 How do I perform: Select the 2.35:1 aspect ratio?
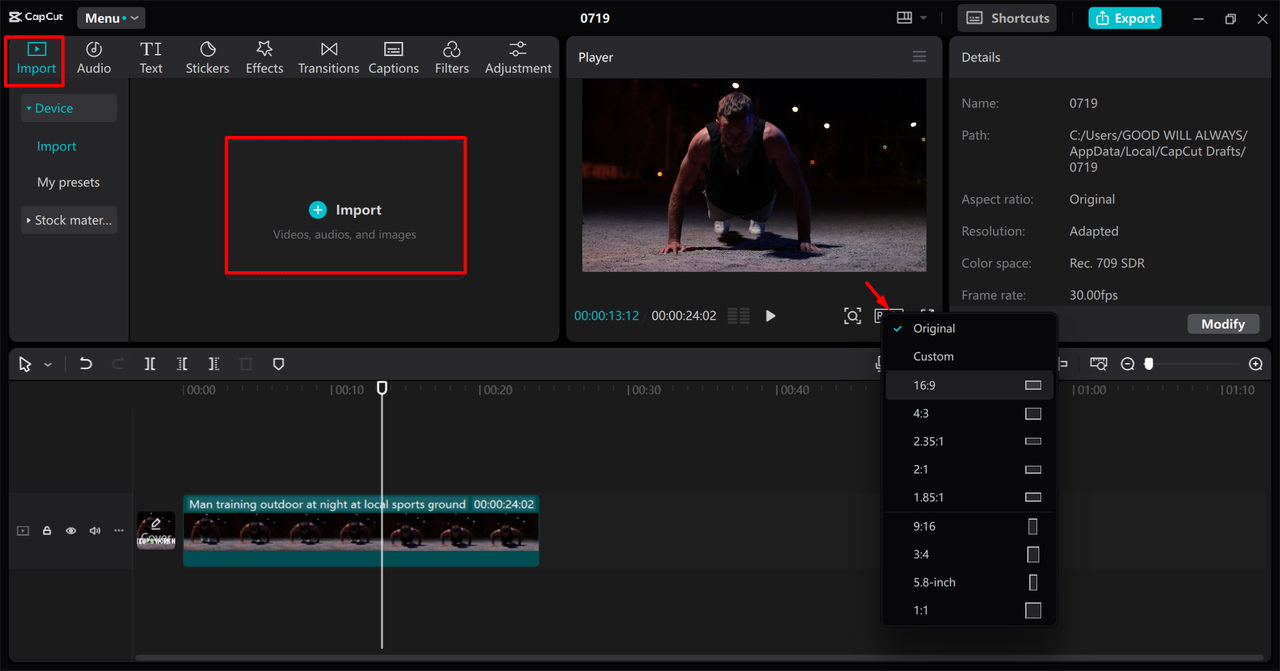(969, 441)
